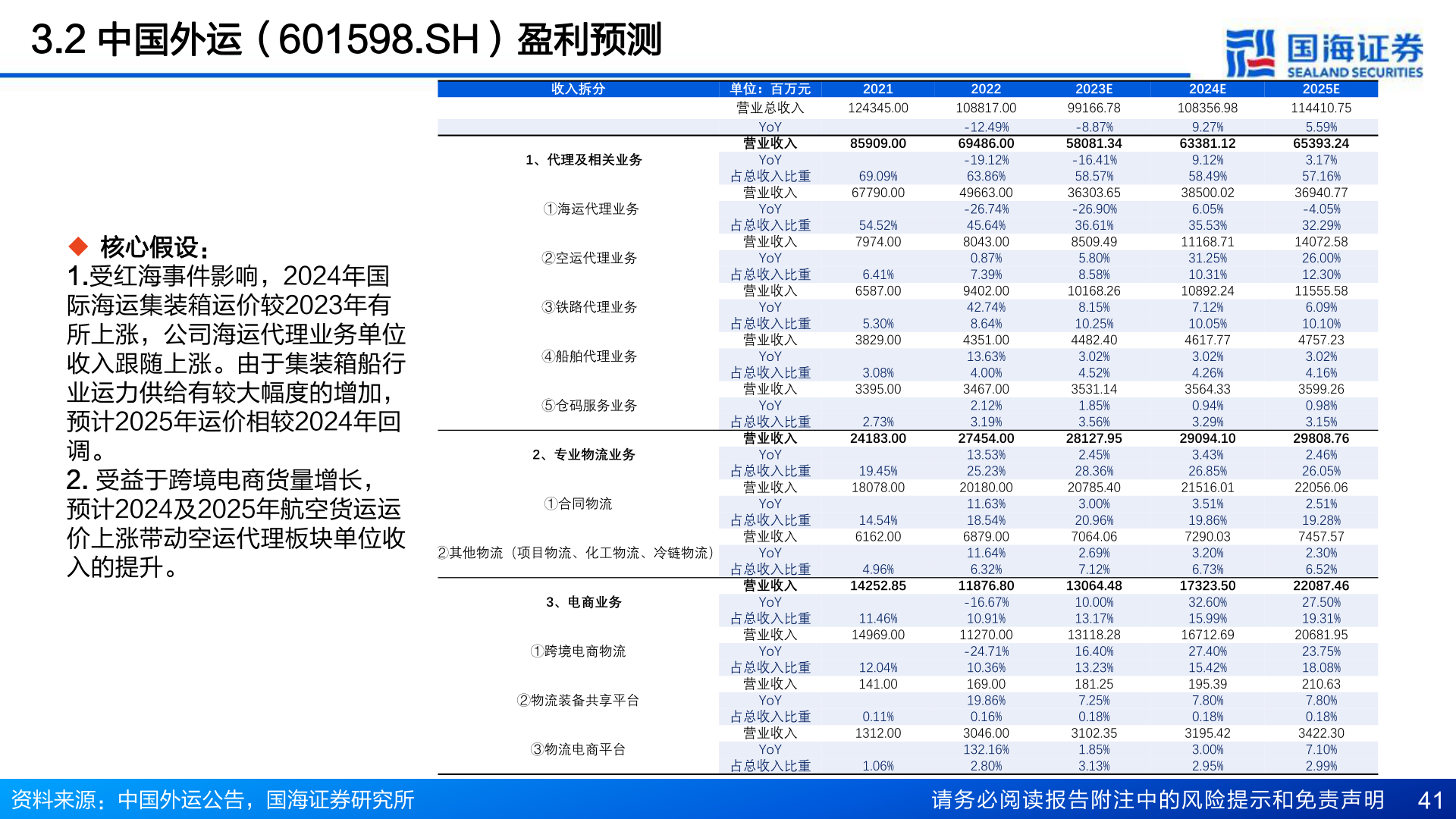Click the value 7457.57
The width and height of the screenshot is (1456, 819).
pyautogui.click(x=1321, y=537)
